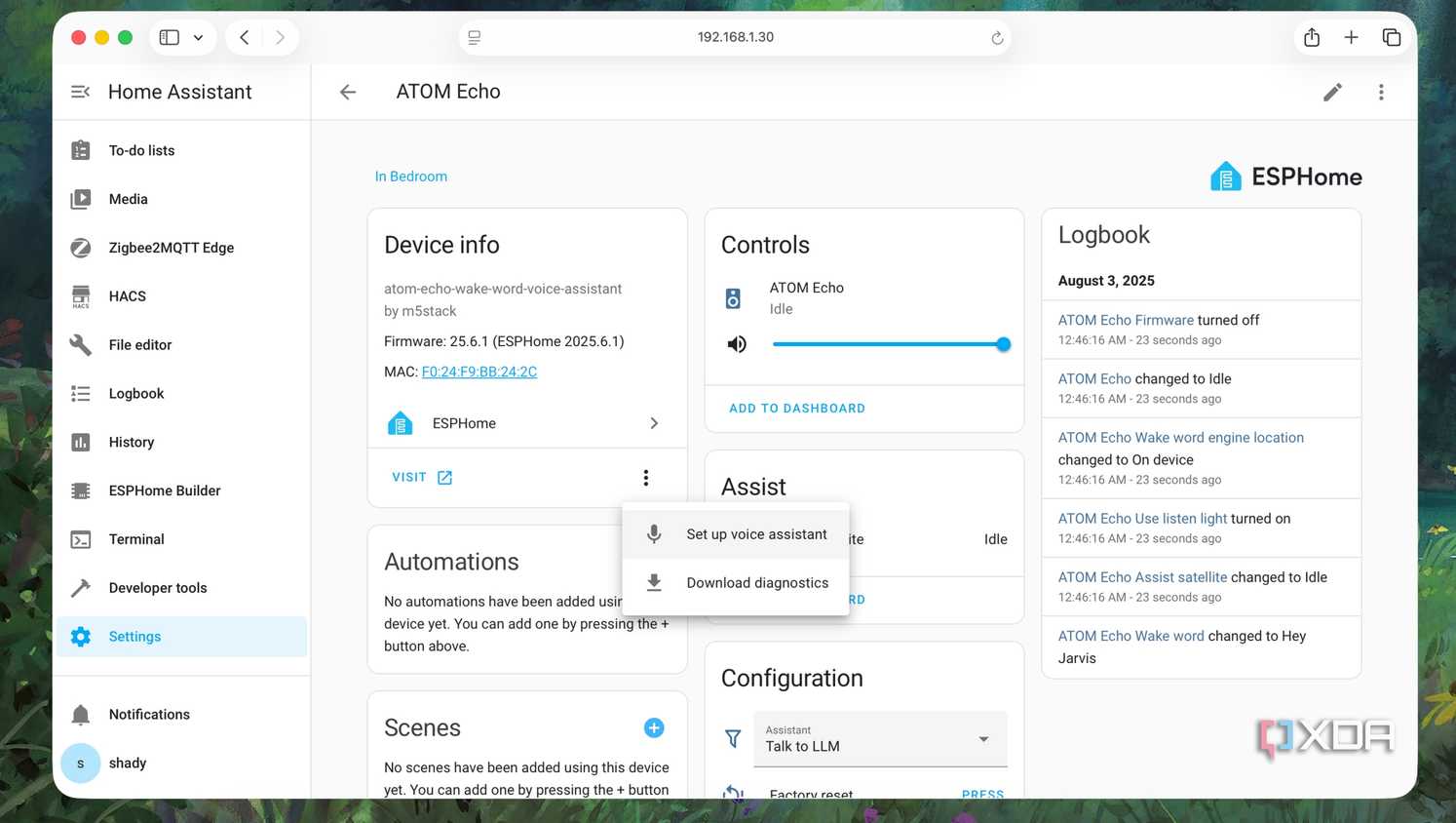Click ADD TO DASHBOARD in Controls
The height and width of the screenshot is (823, 1456).
pyautogui.click(x=797, y=409)
